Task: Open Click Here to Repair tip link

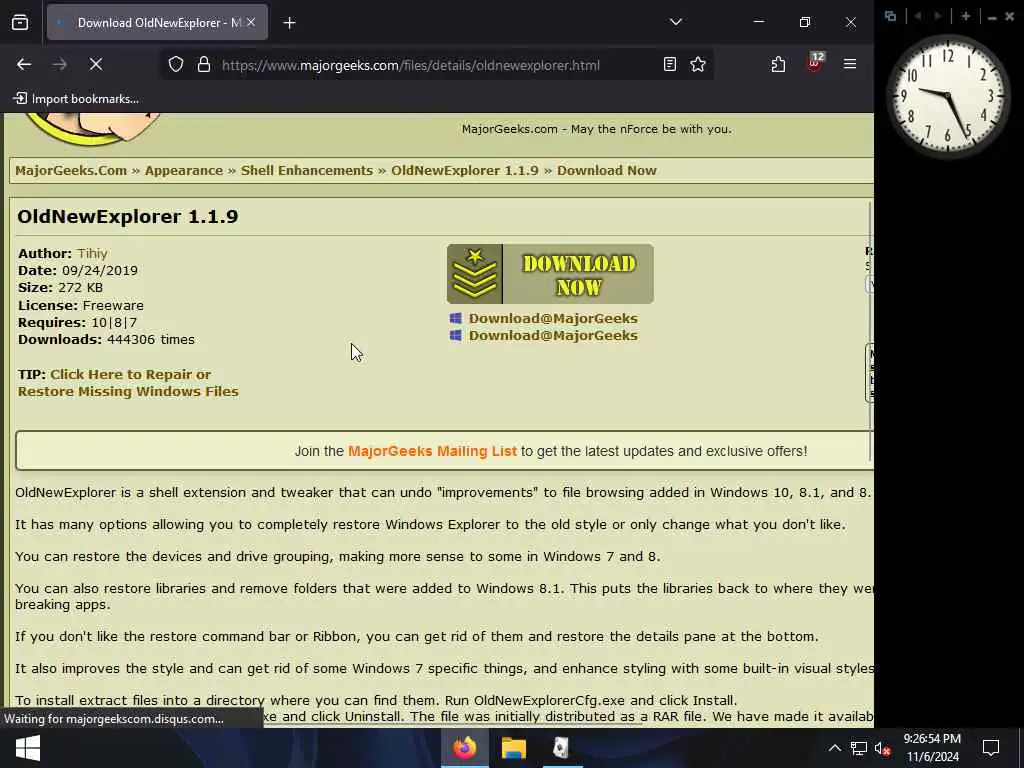Action: click(128, 383)
